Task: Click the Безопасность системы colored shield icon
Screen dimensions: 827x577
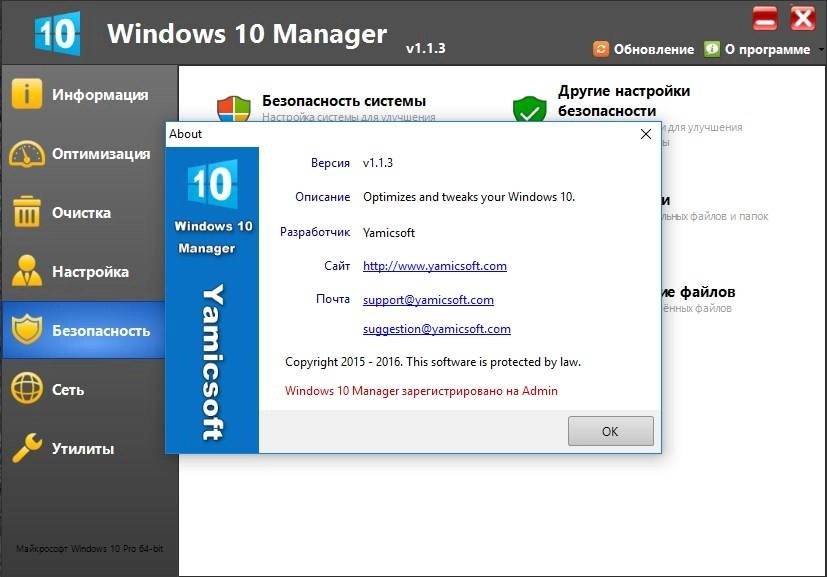Action: pyautogui.click(x=234, y=109)
